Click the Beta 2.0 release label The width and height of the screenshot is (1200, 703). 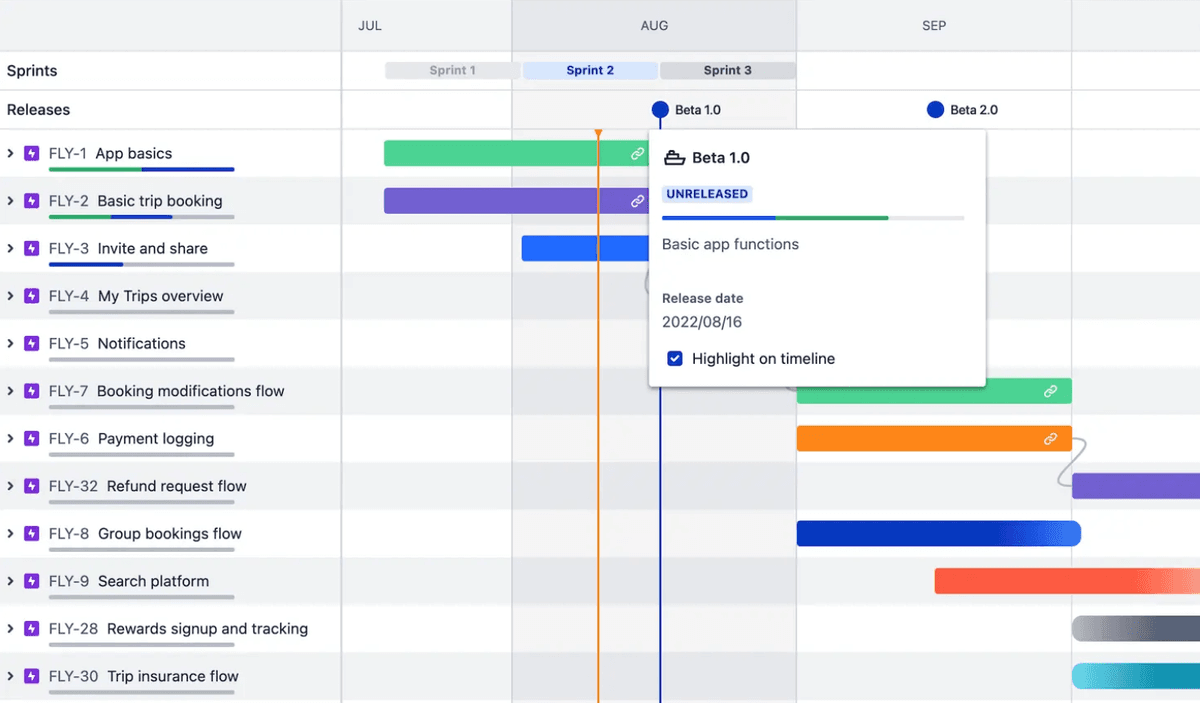974,110
